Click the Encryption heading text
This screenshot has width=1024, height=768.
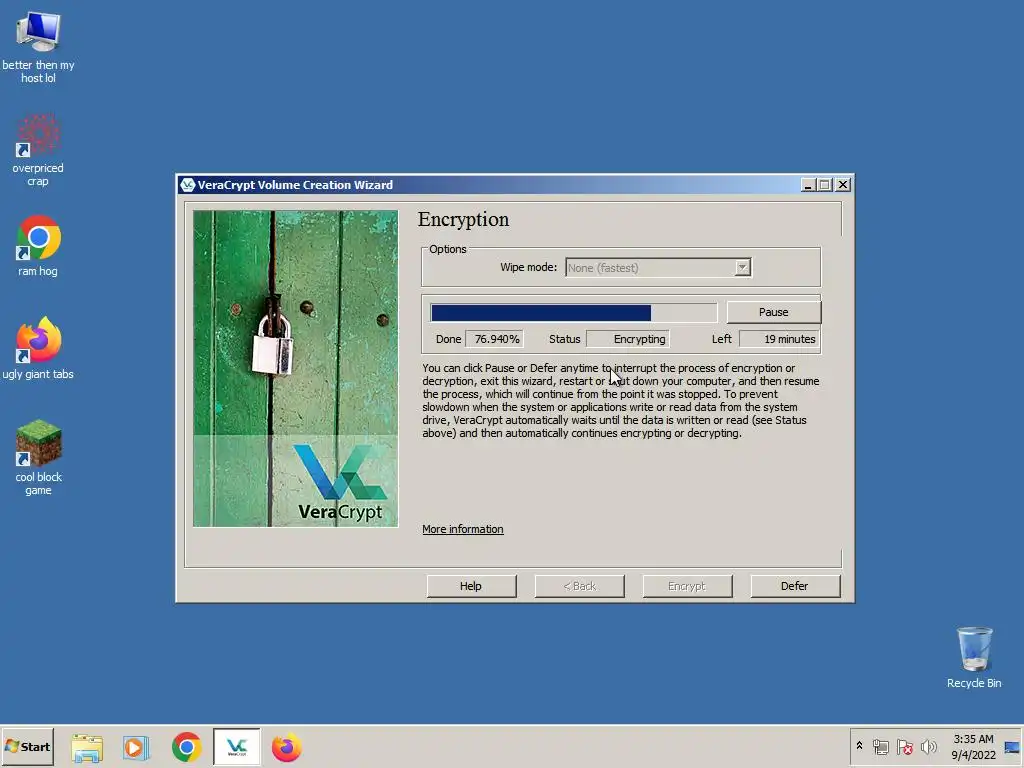[x=463, y=220]
